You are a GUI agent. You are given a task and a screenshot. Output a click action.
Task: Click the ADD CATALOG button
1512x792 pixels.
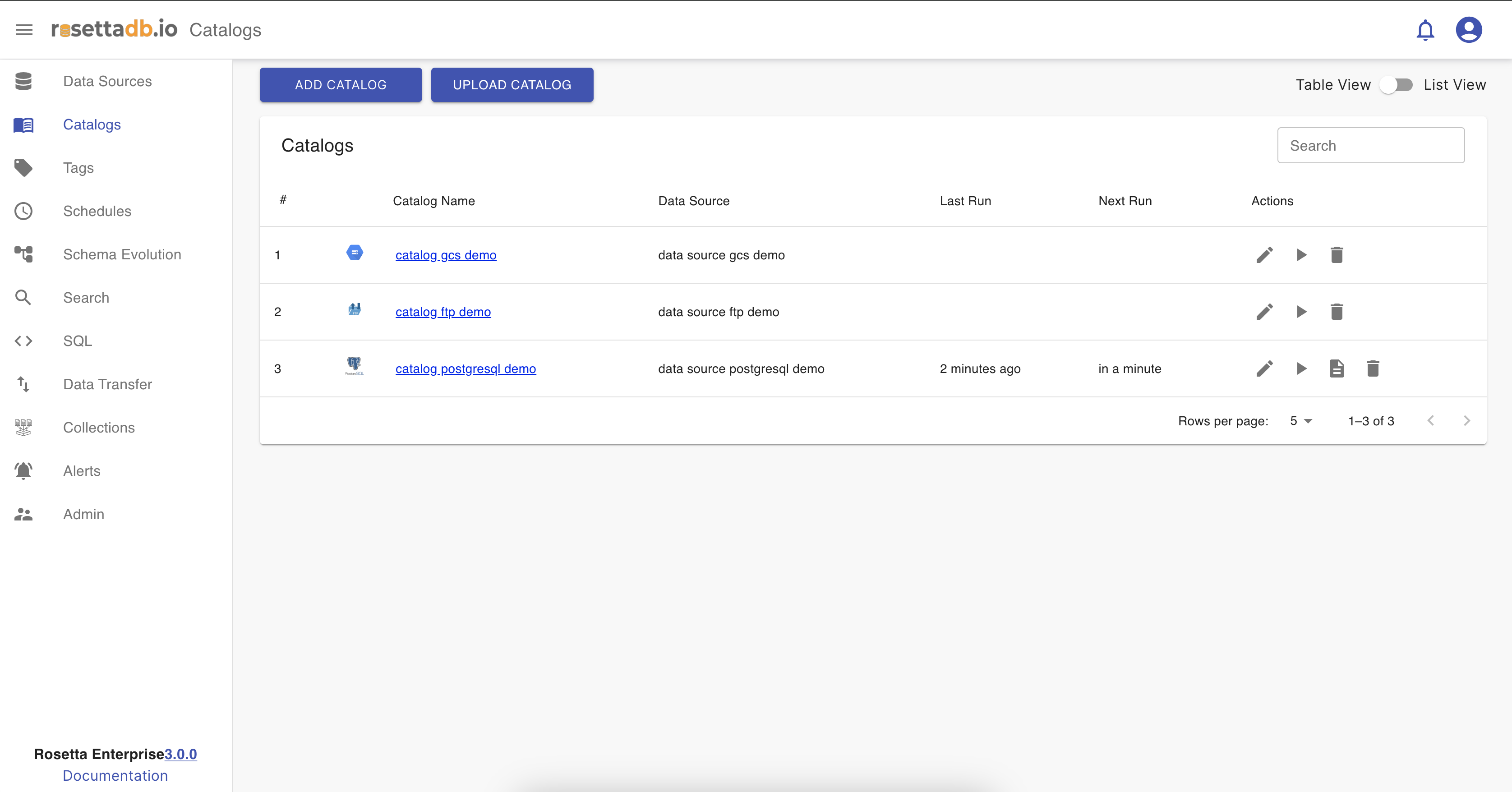point(341,85)
